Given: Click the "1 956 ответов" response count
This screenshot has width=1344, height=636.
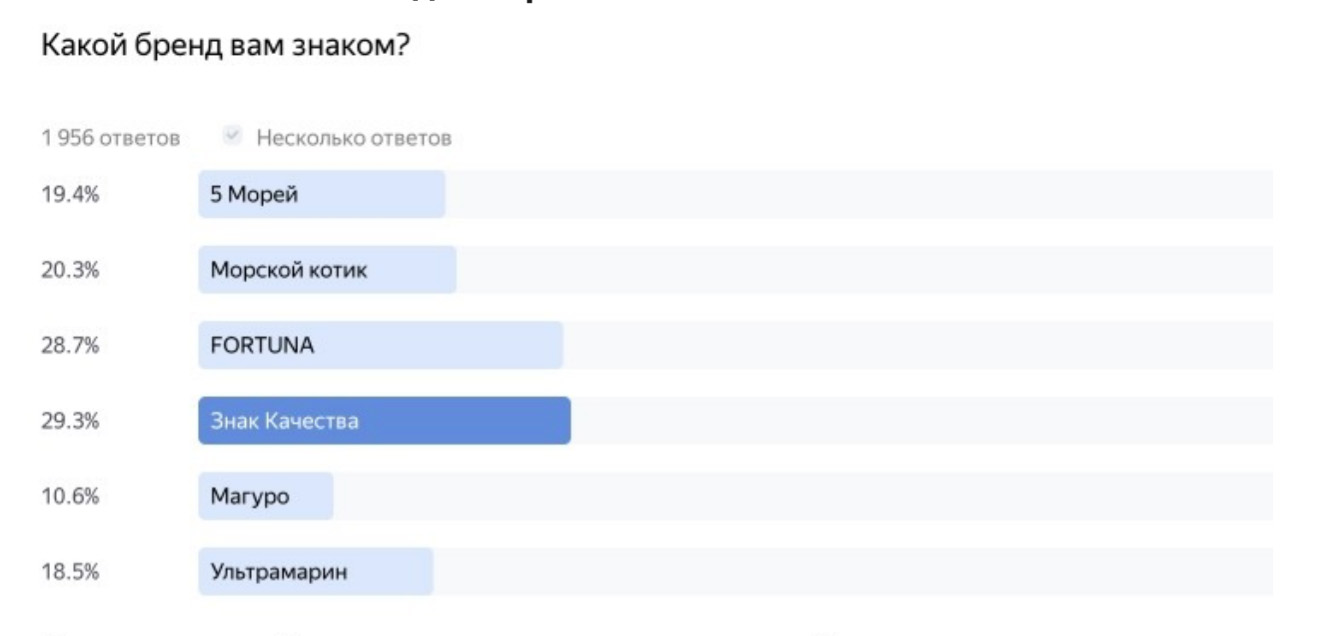Looking at the screenshot, I should (x=110, y=138).
